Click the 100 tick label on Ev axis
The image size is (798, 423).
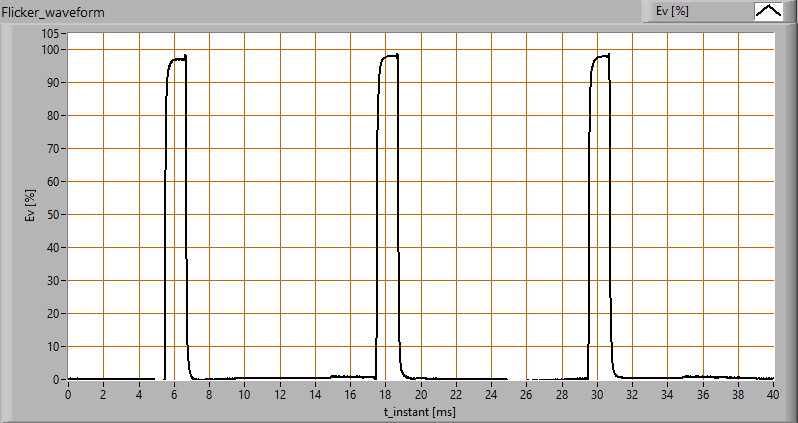coord(52,50)
